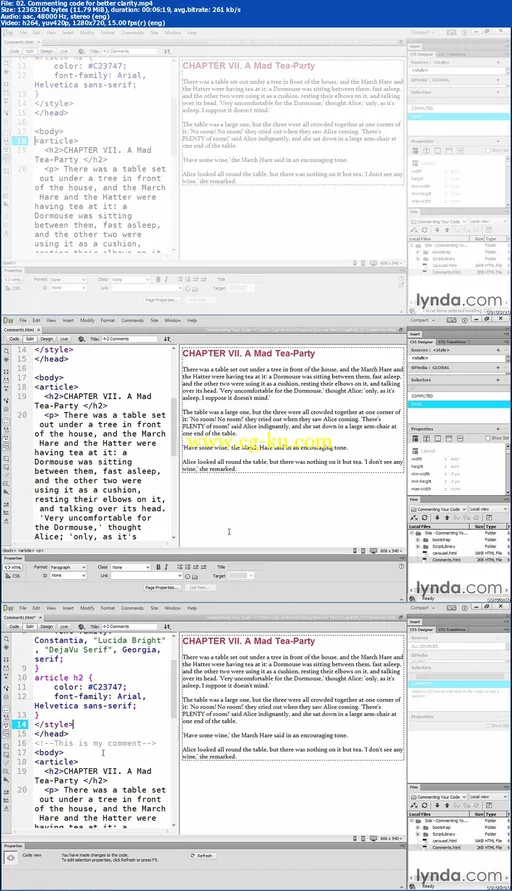
Task: Click Get Files down-arrow icon, bottom frame
Action: 437,805
